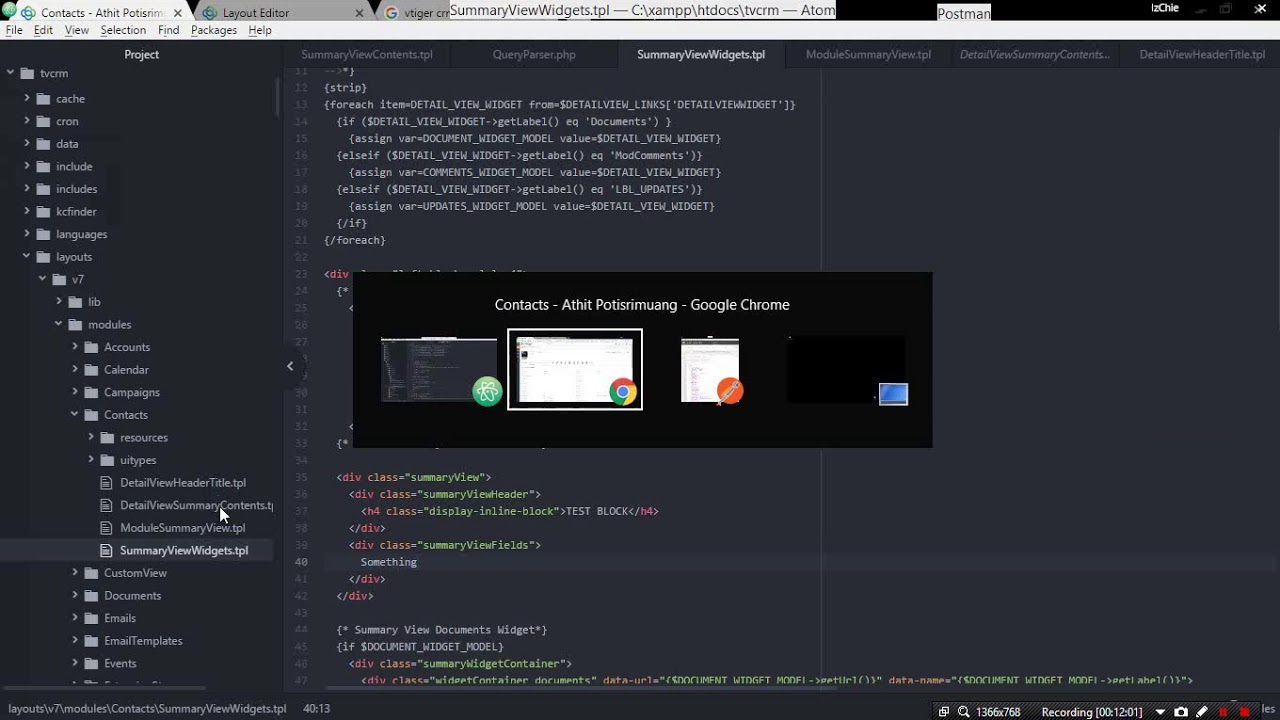Click the Atom logo badge in switcher
Image resolution: width=1280 pixels, height=720 pixels.
click(x=487, y=391)
